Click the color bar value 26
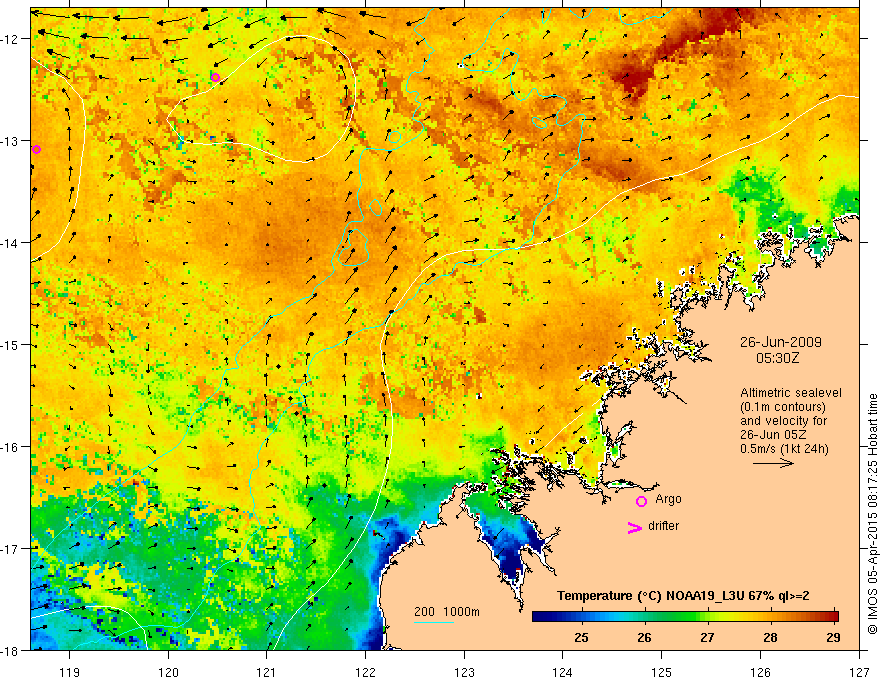The image size is (880, 680). tap(644, 637)
